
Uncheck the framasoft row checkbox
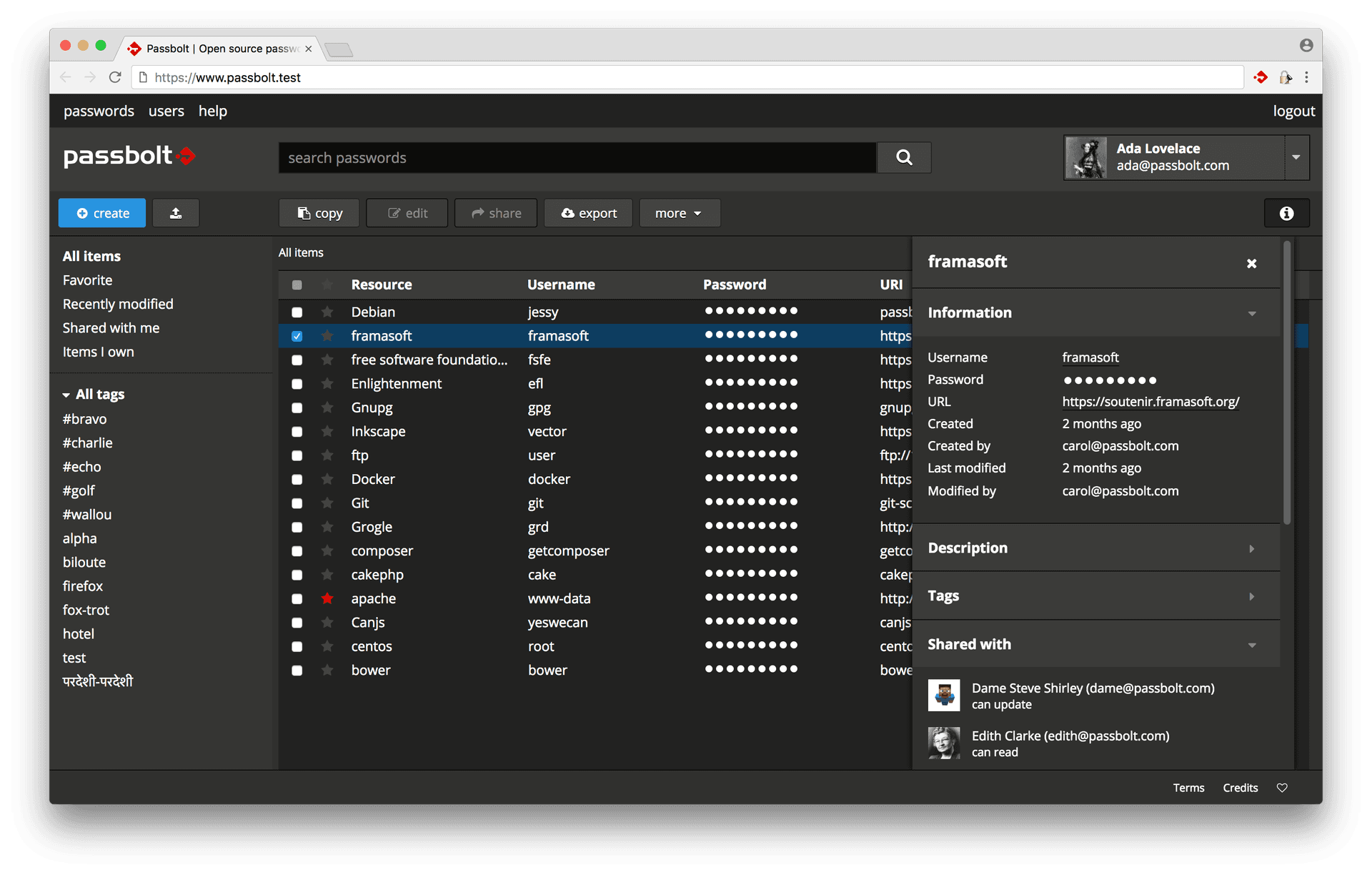point(297,336)
